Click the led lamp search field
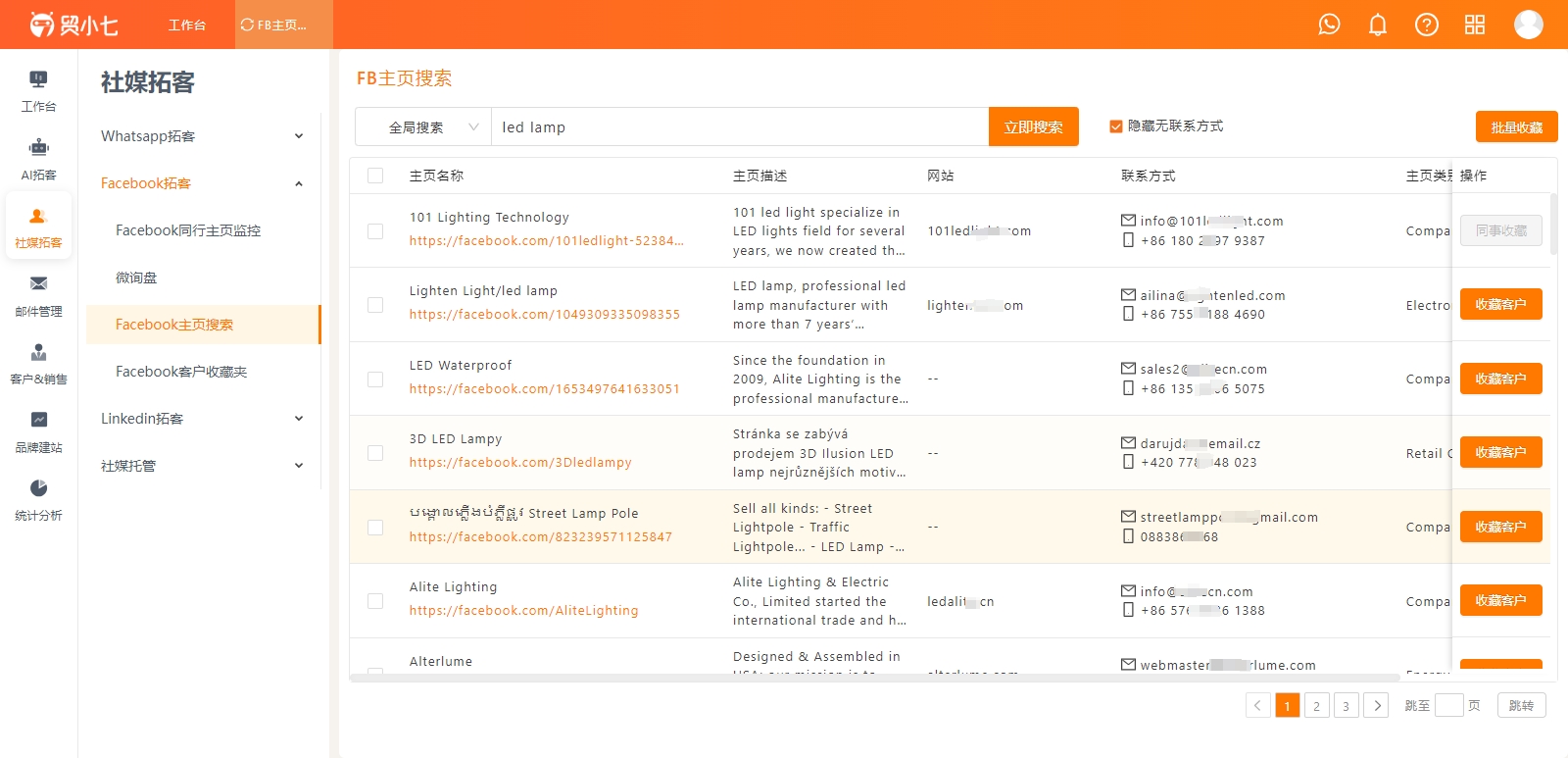Image resolution: width=1568 pixels, height=758 pixels. pyautogui.click(x=740, y=127)
